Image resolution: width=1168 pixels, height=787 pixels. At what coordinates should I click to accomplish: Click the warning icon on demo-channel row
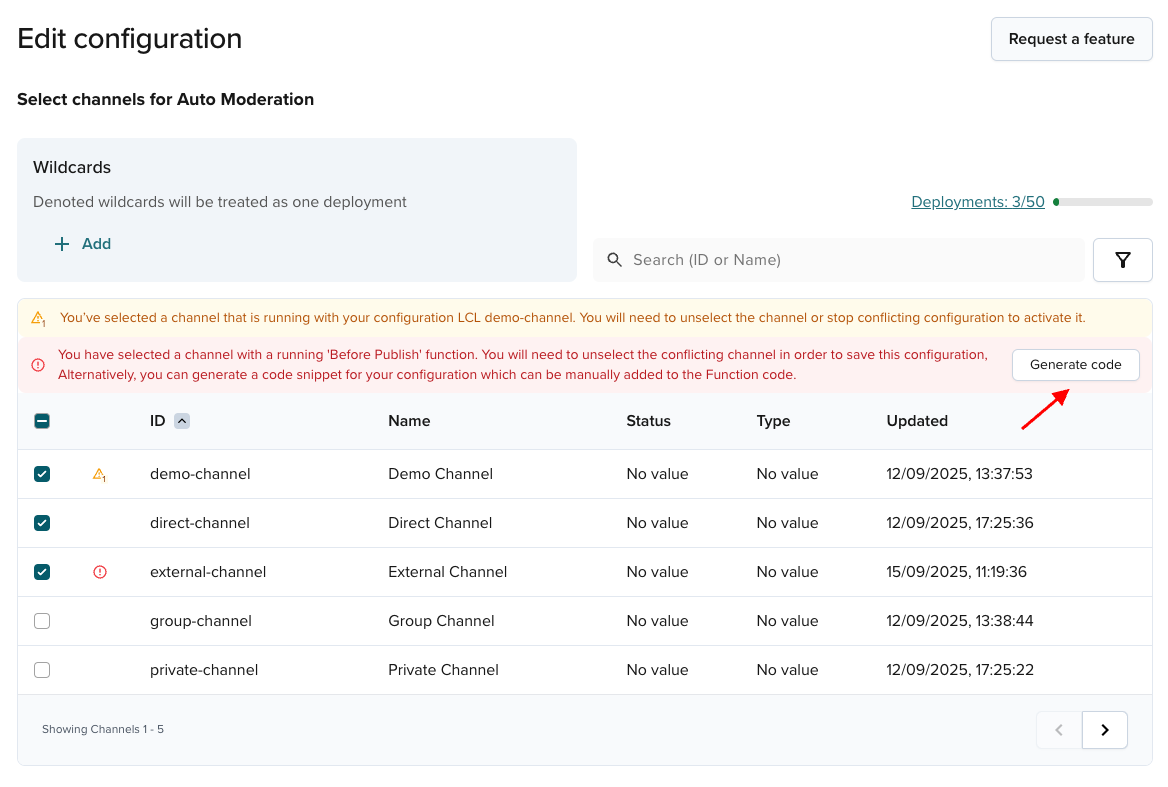click(x=99, y=475)
